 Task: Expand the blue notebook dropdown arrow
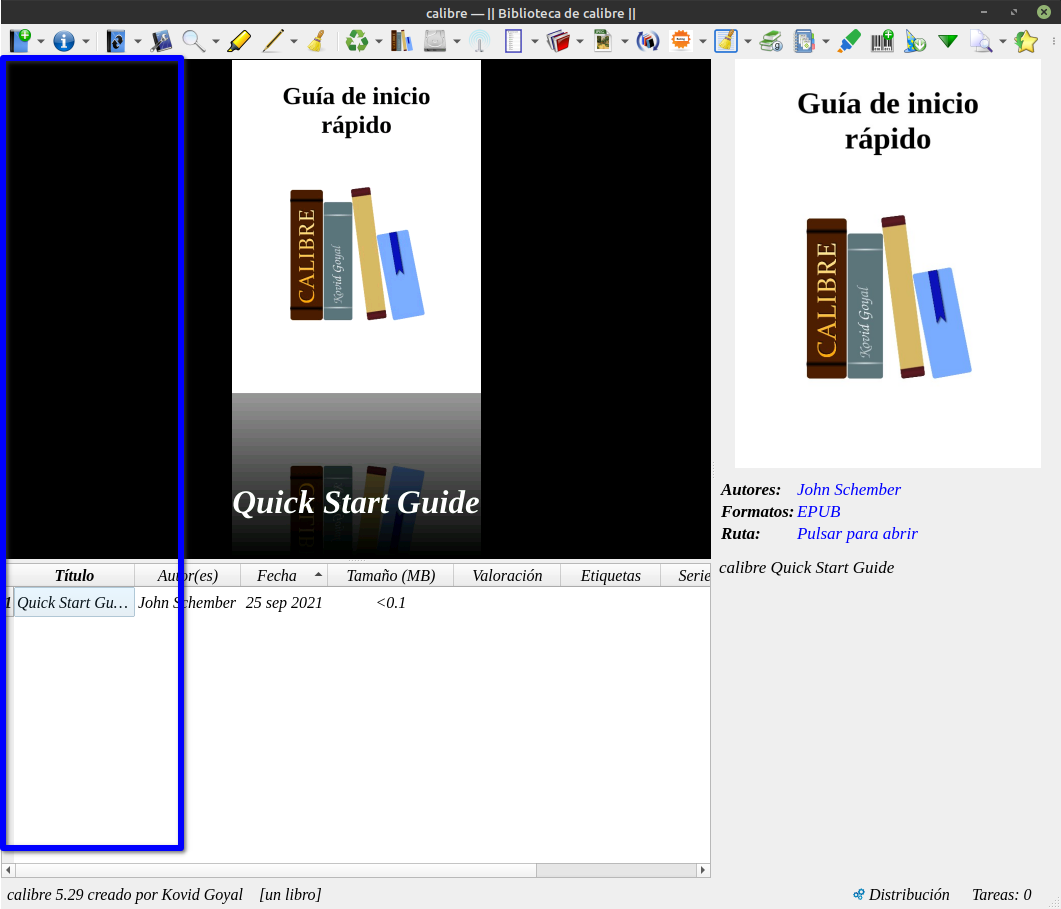pos(826,42)
